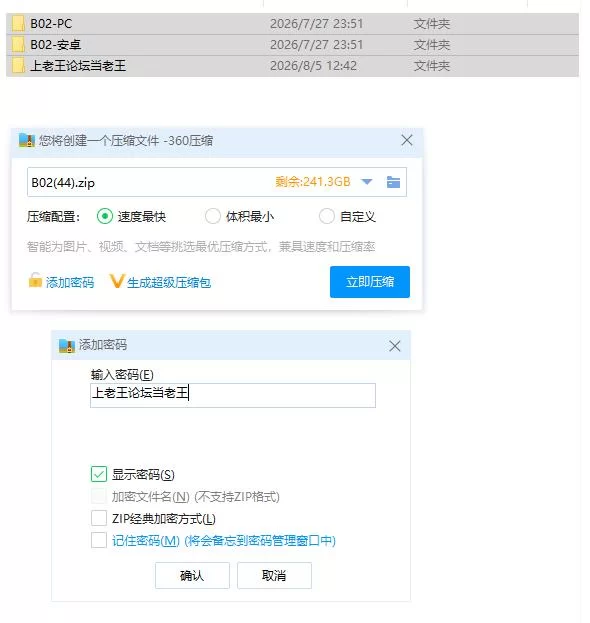Viewport: 590px width, 623px height.
Task: Click the browse folder icon beside archive filename
Action: tap(393, 182)
